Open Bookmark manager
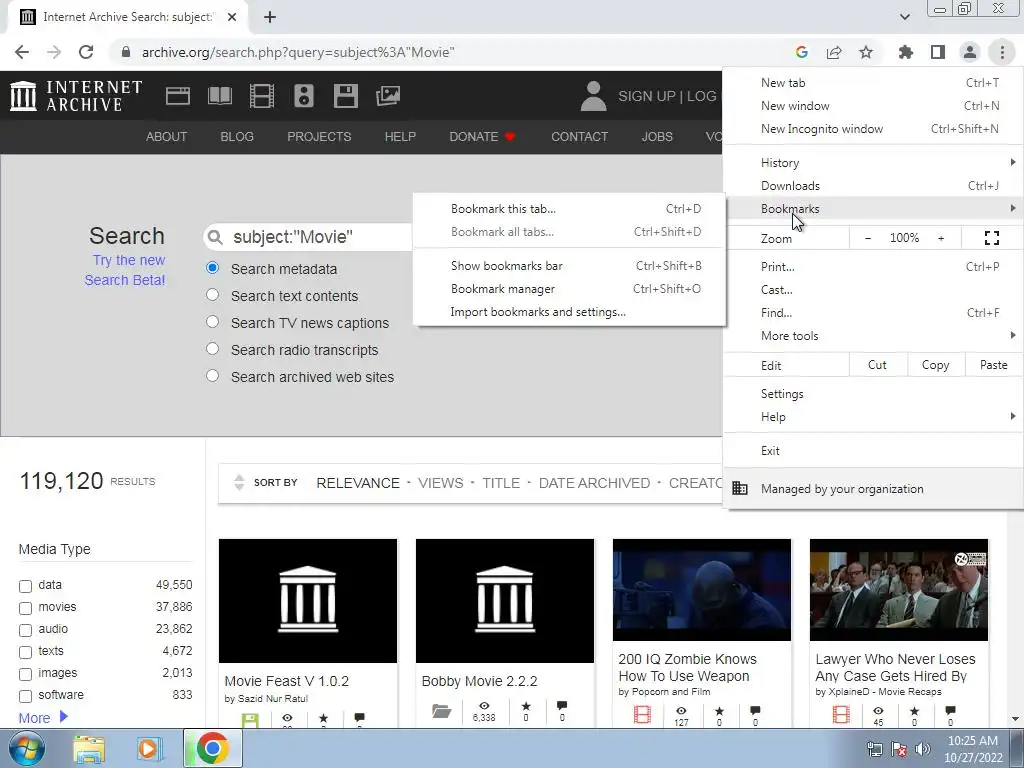 (569, 289)
